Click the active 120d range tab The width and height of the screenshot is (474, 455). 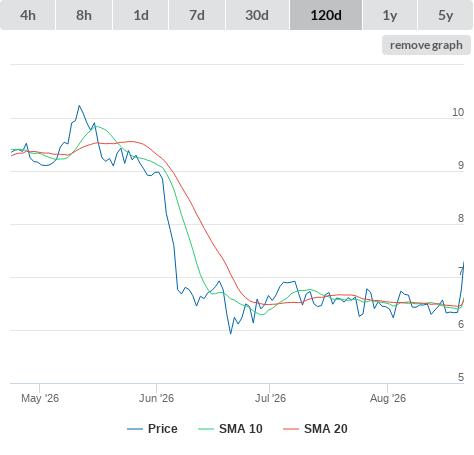(326, 15)
